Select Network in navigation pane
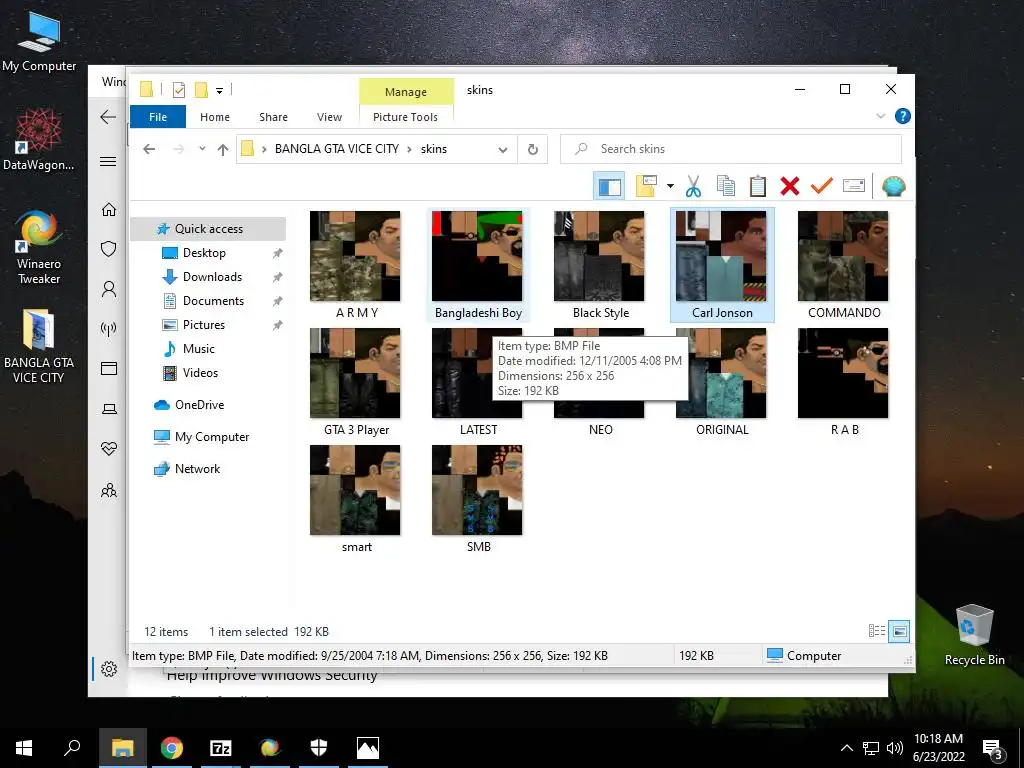The image size is (1024, 768). point(197,469)
